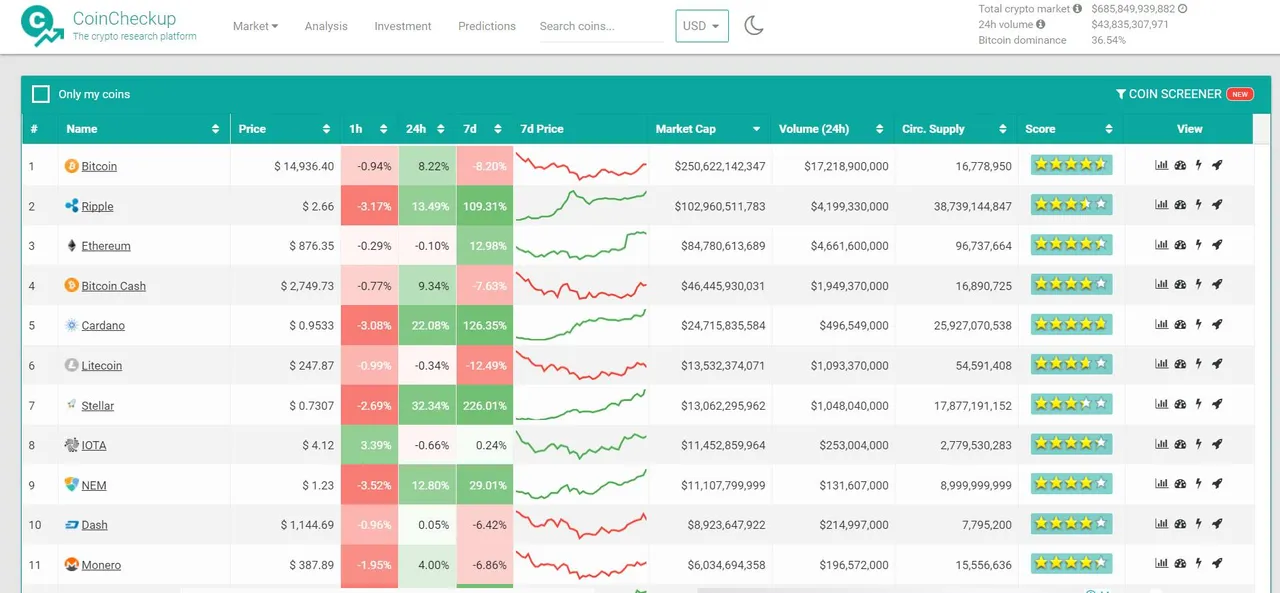The height and width of the screenshot is (593, 1280).
Task: Click the lightning bolt icon in the Cardano row
Action: click(x=1198, y=324)
